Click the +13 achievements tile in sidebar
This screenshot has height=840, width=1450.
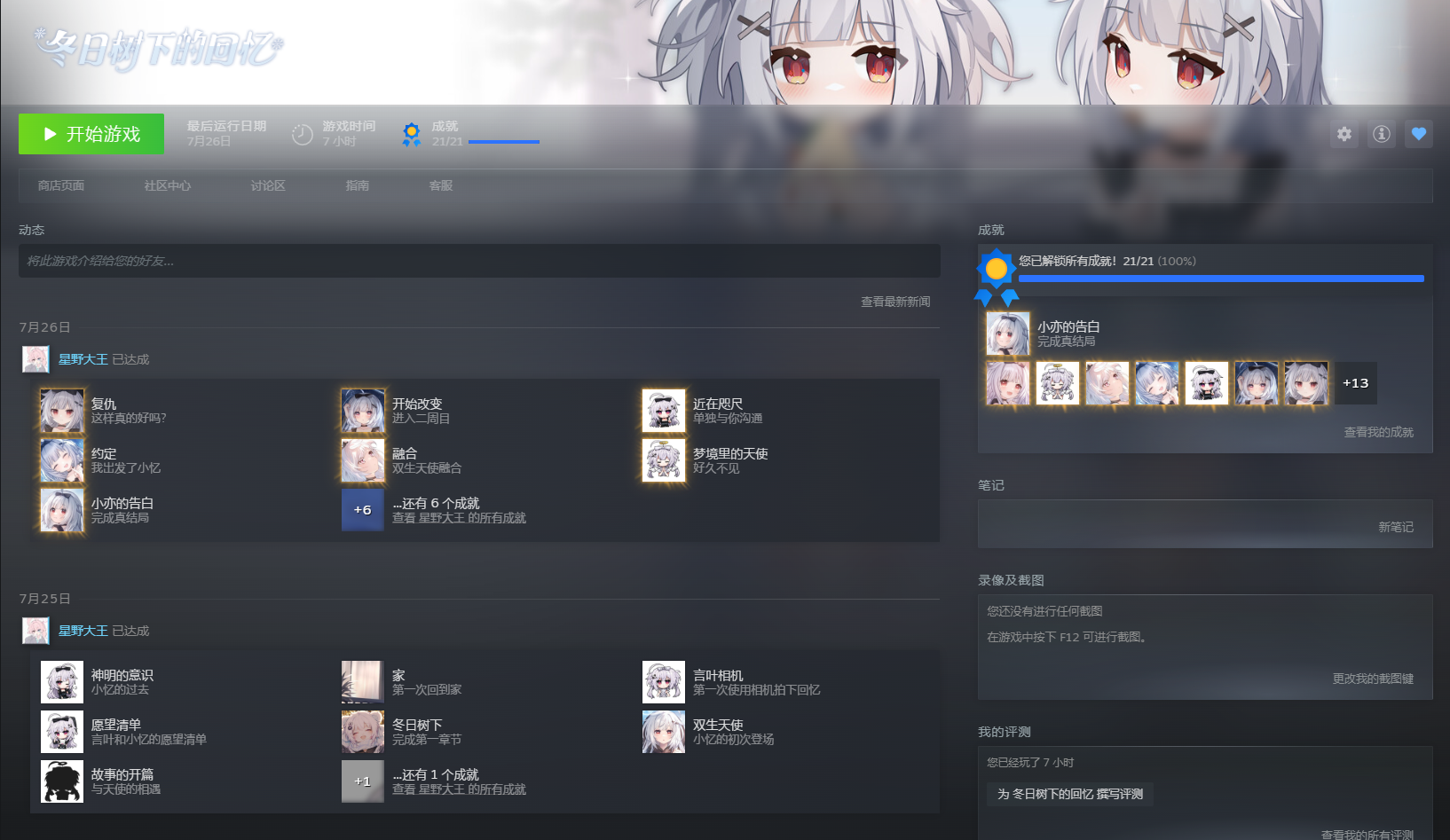[1356, 383]
